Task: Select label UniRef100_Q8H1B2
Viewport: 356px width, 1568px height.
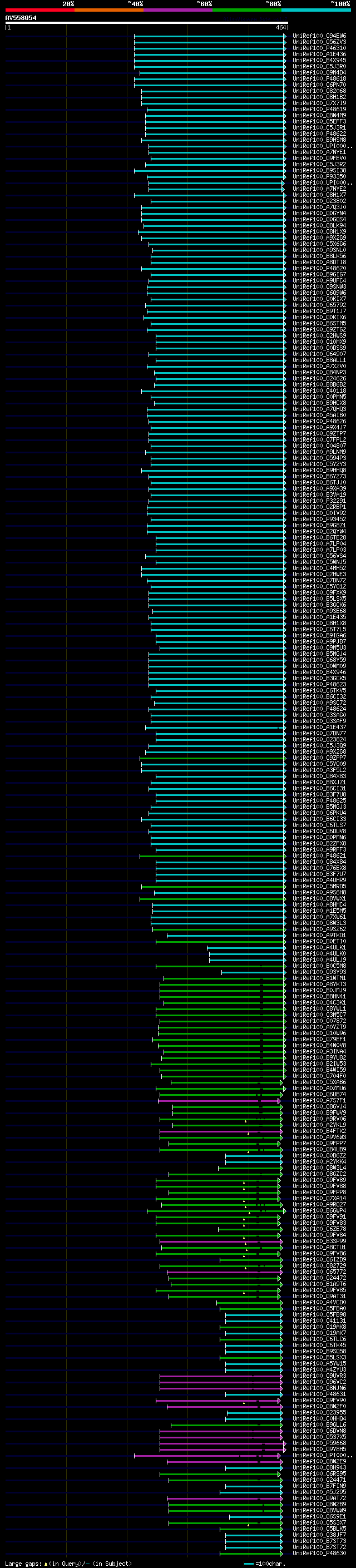Action: pyautogui.click(x=319, y=97)
